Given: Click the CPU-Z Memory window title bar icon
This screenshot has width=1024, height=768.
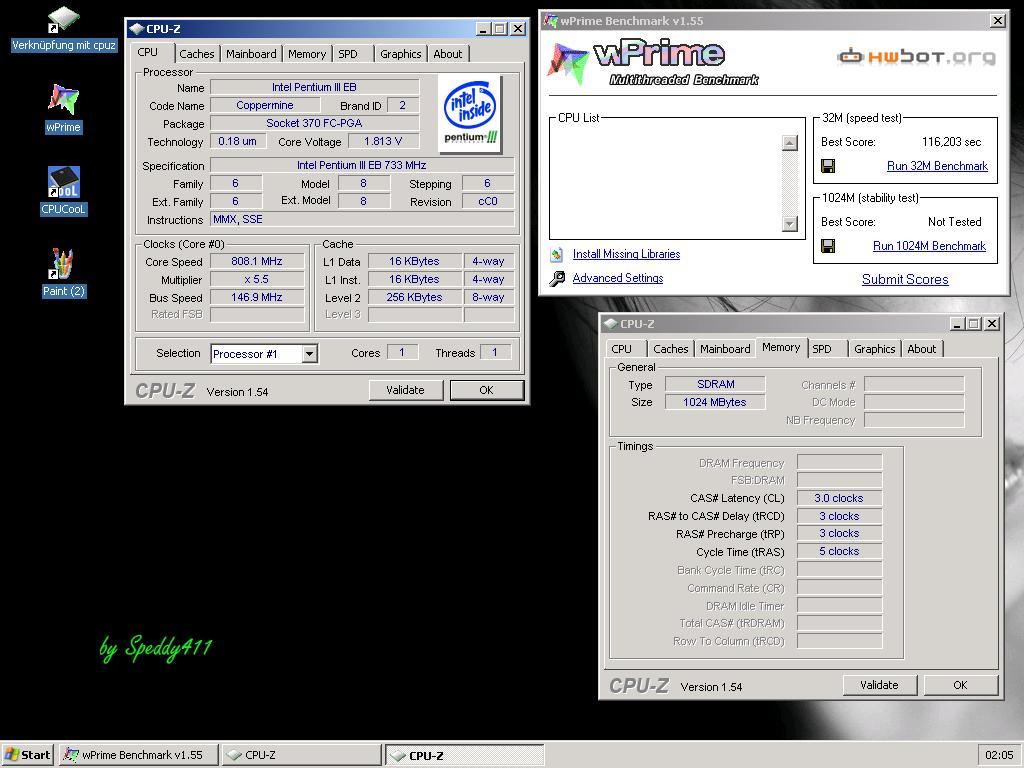Looking at the screenshot, I should (x=611, y=324).
